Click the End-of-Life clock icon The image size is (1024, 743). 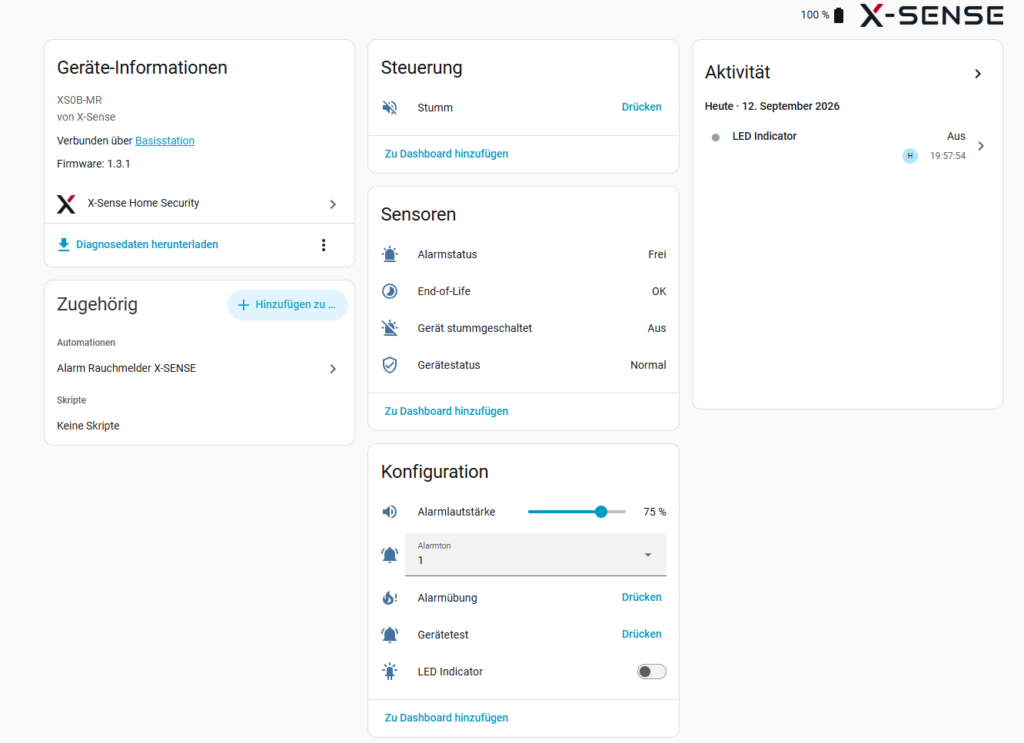pos(390,291)
